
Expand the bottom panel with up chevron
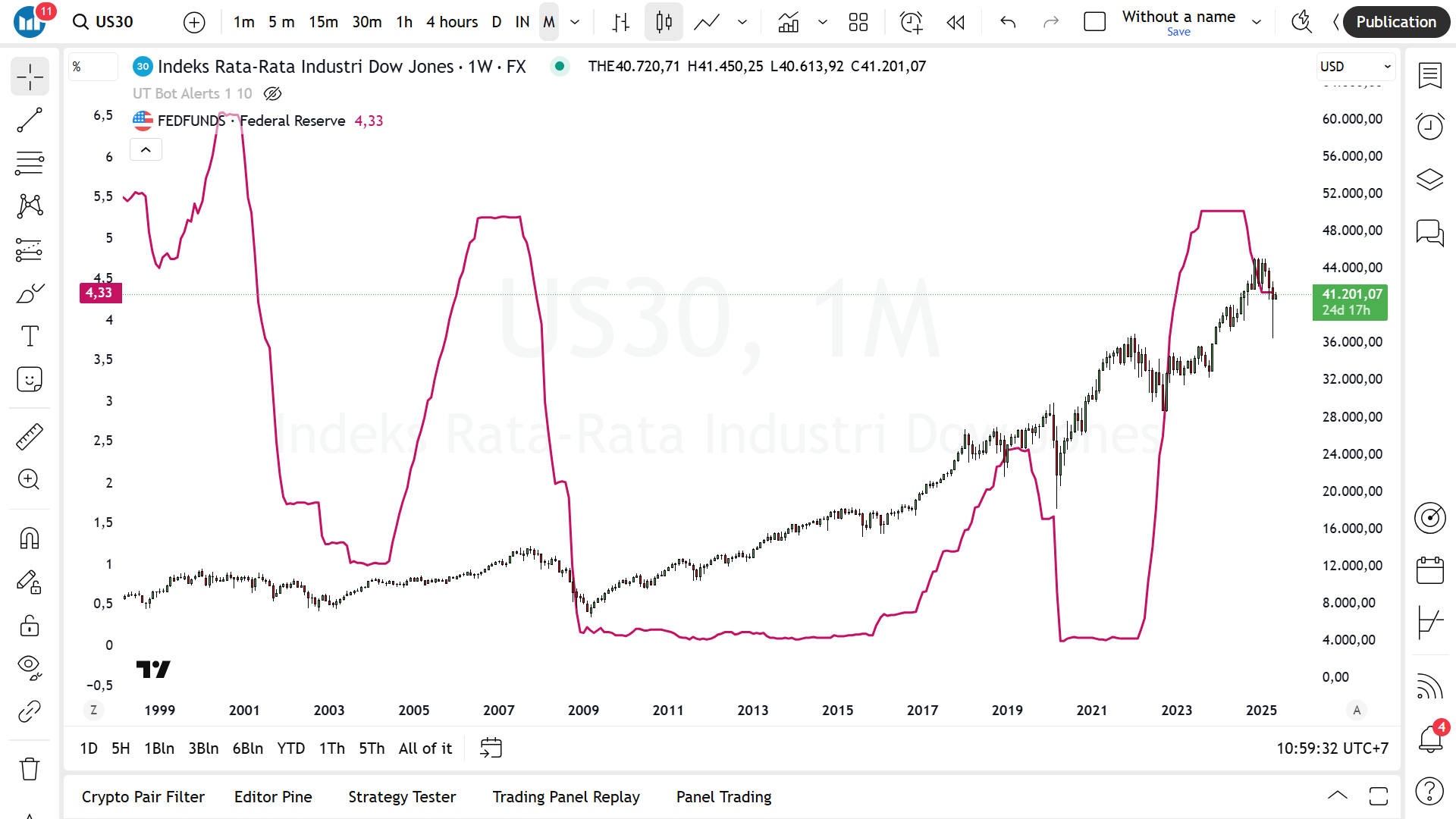point(1338,795)
